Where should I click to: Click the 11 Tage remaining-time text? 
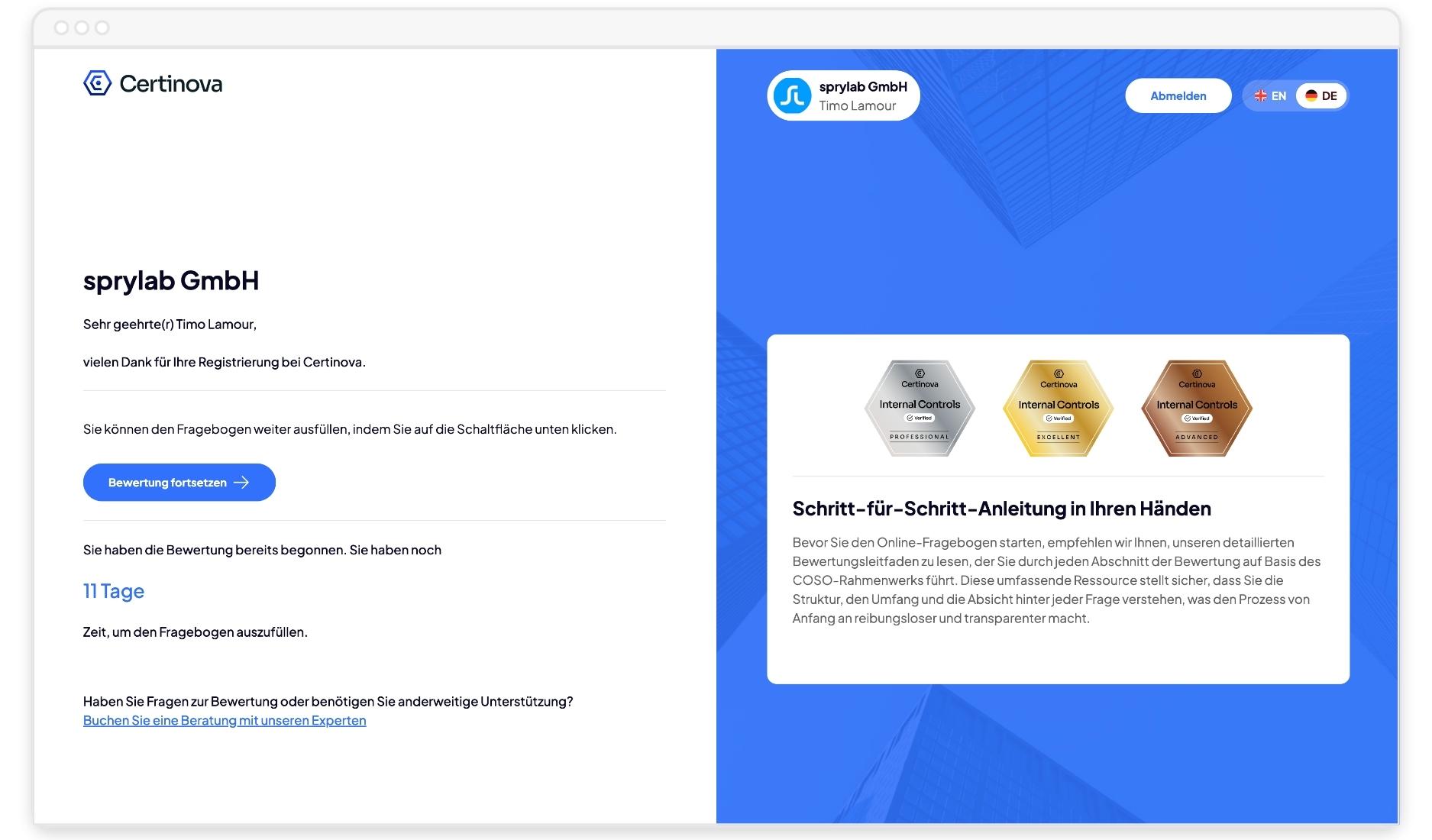tap(114, 591)
